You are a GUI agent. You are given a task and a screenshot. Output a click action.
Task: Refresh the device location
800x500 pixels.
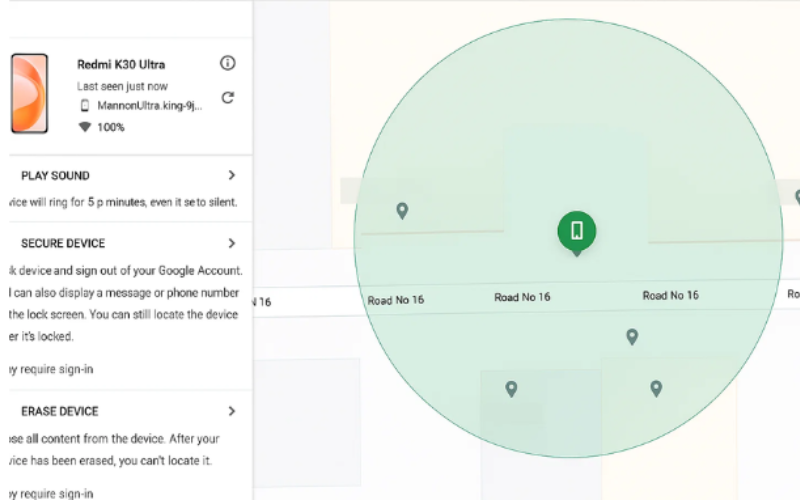coord(228,97)
